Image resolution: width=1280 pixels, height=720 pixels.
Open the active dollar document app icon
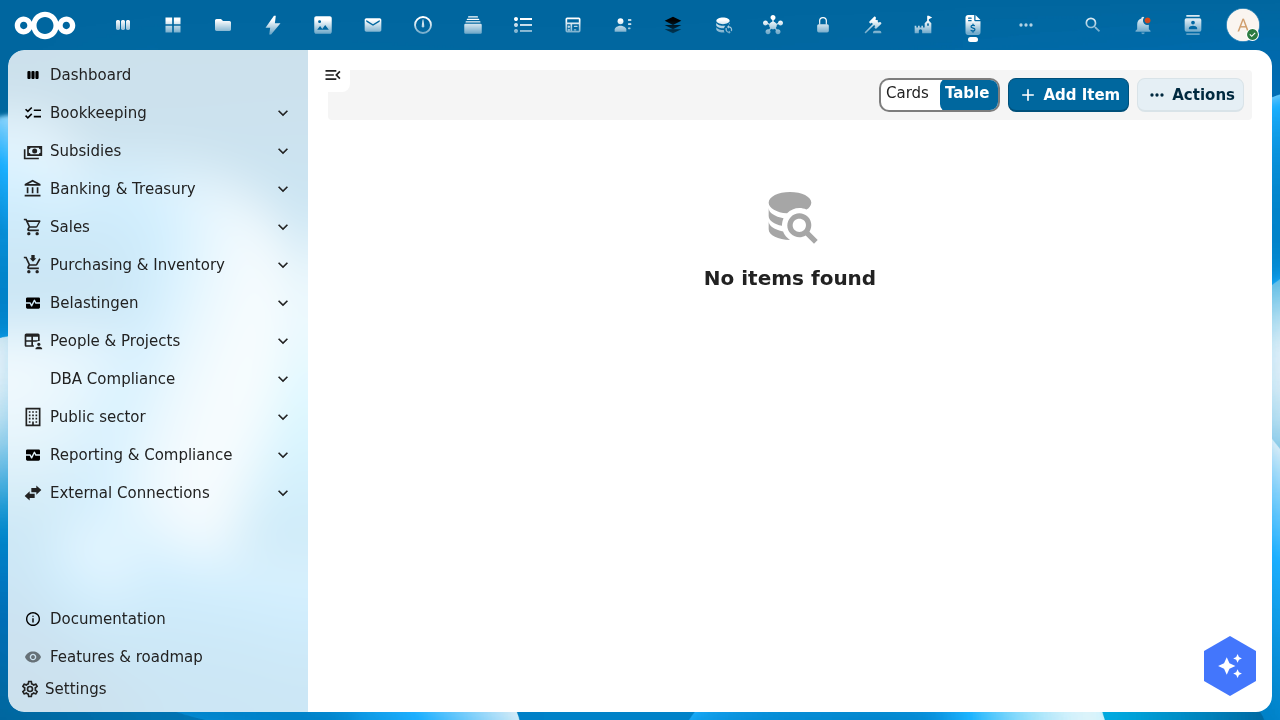[973, 25]
